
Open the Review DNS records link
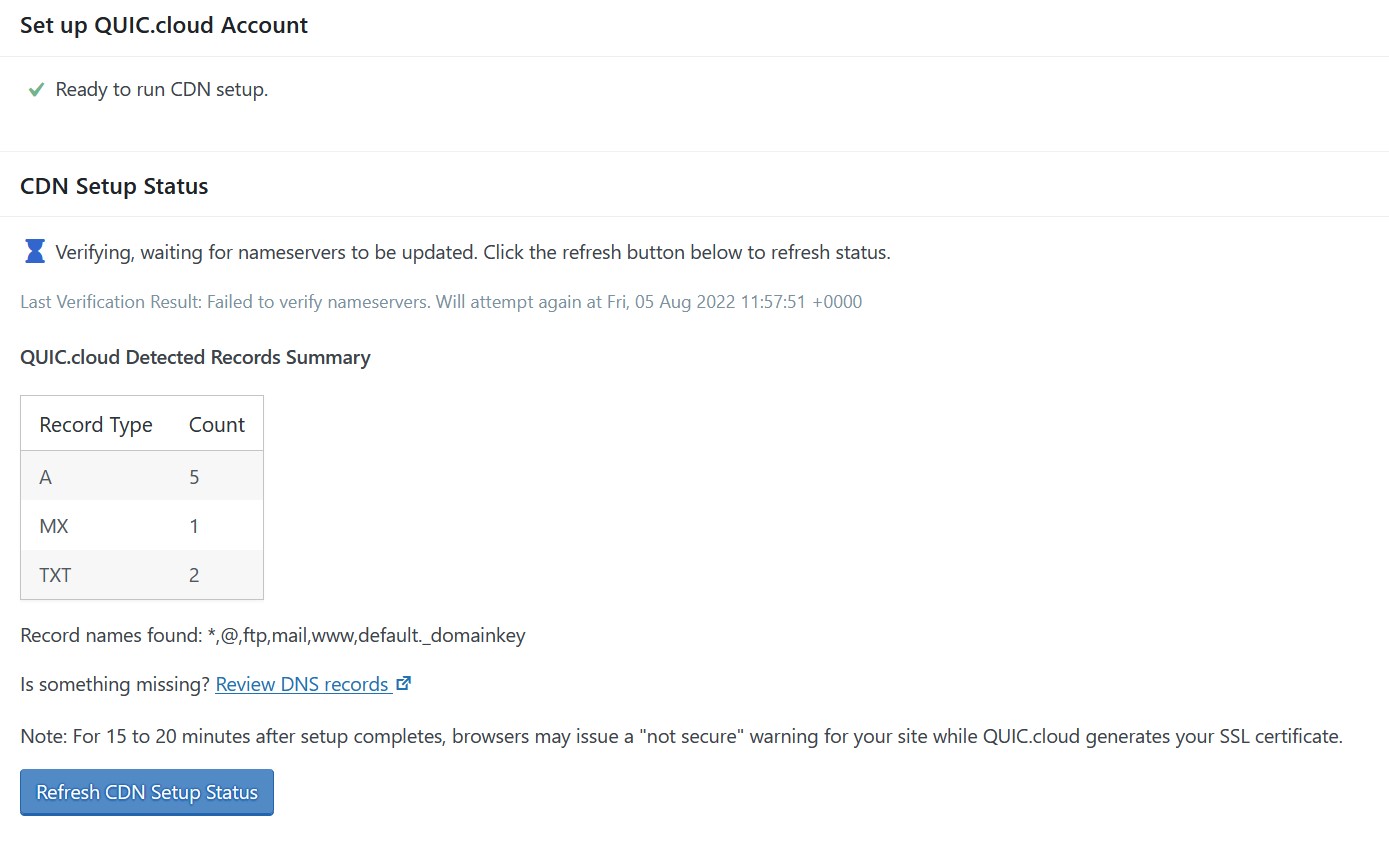pyautogui.click(x=301, y=685)
